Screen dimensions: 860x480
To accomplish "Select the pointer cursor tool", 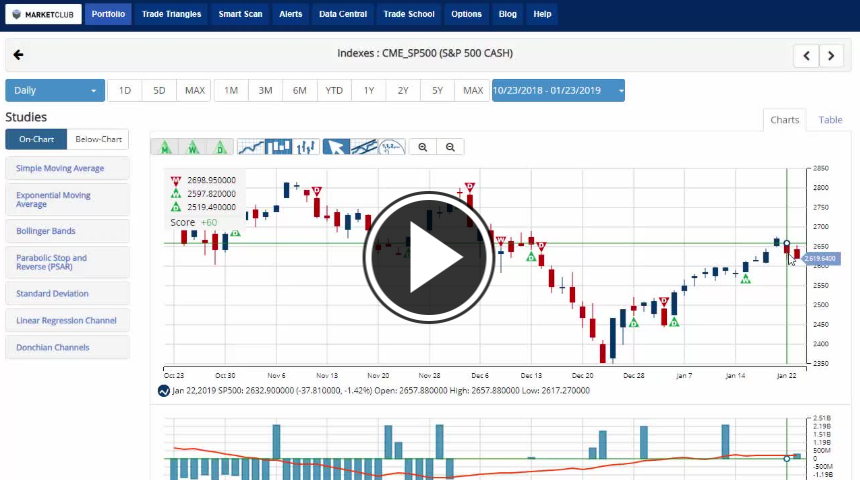I will pyautogui.click(x=336, y=147).
